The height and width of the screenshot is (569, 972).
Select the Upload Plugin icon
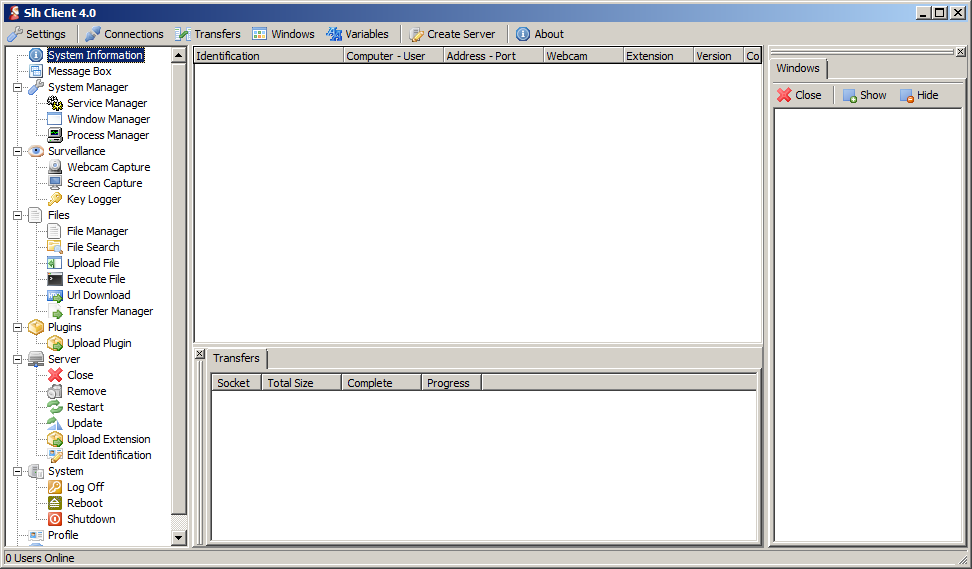[x=55, y=343]
